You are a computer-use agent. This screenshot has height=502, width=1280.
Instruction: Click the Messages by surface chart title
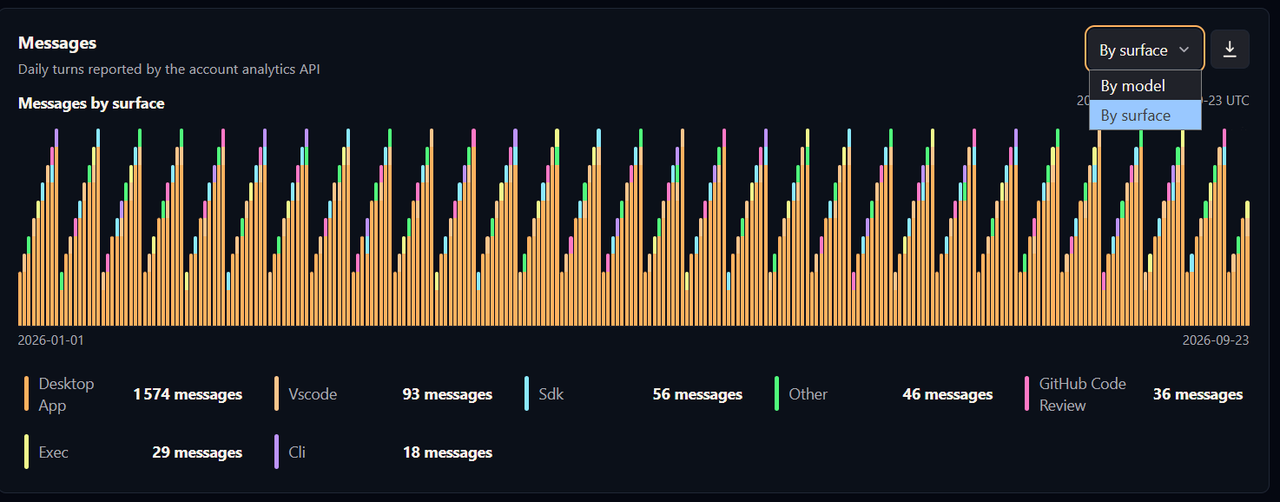(x=91, y=103)
